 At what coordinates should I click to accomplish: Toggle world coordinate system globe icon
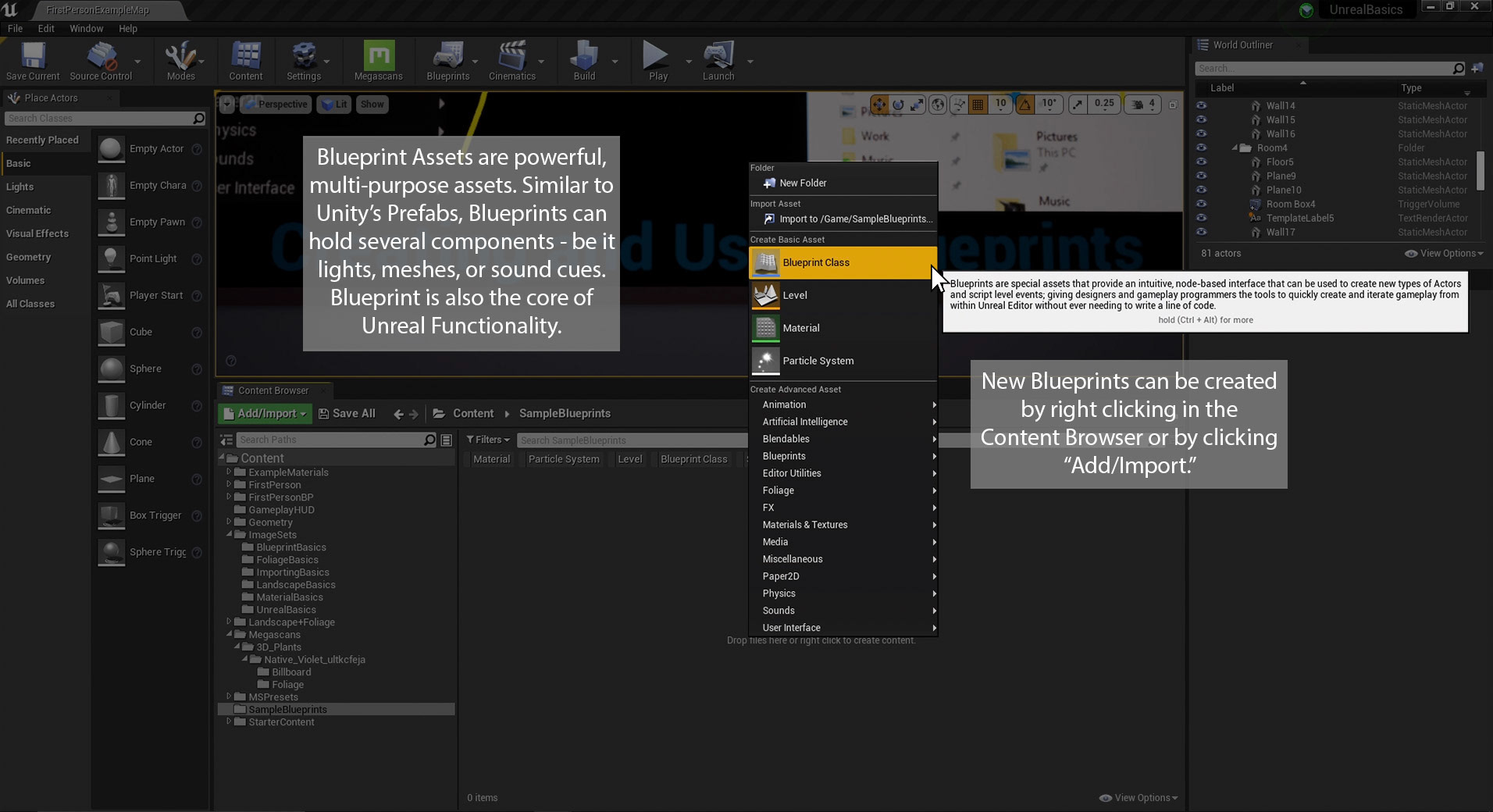(x=938, y=104)
